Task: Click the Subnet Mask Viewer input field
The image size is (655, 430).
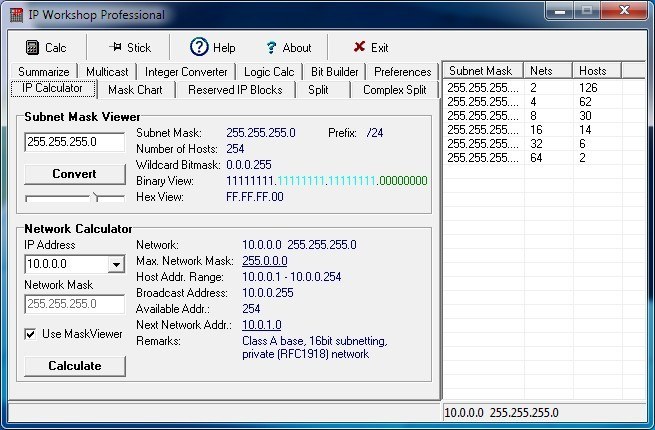Action: point(74,142)
